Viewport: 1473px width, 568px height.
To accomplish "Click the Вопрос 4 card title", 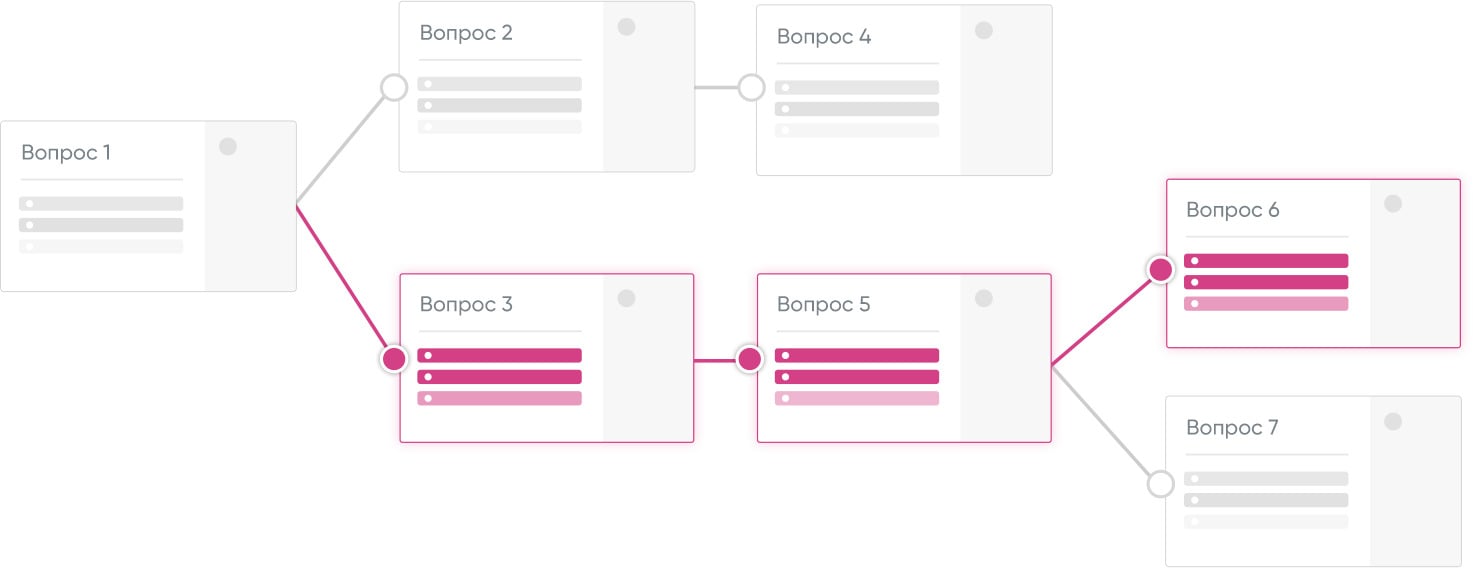I will click(823, 37).
